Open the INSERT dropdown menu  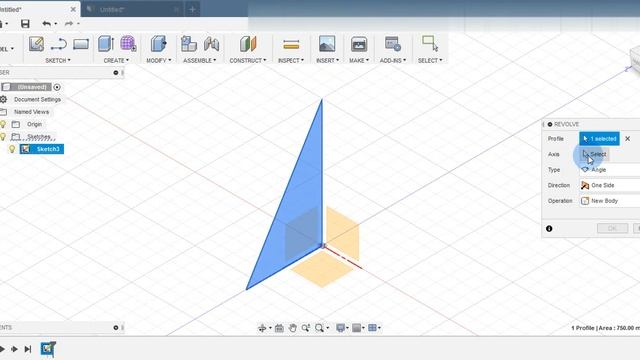pyautogui.click(x=327, y=60)
